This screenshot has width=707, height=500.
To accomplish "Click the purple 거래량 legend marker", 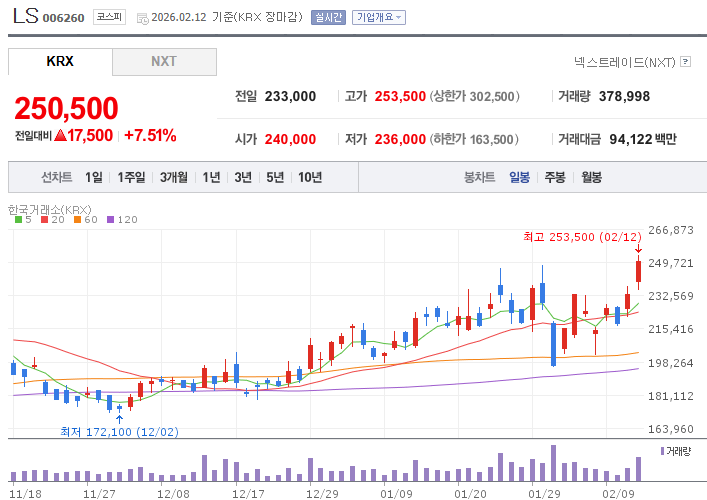I will pos(662,451).
